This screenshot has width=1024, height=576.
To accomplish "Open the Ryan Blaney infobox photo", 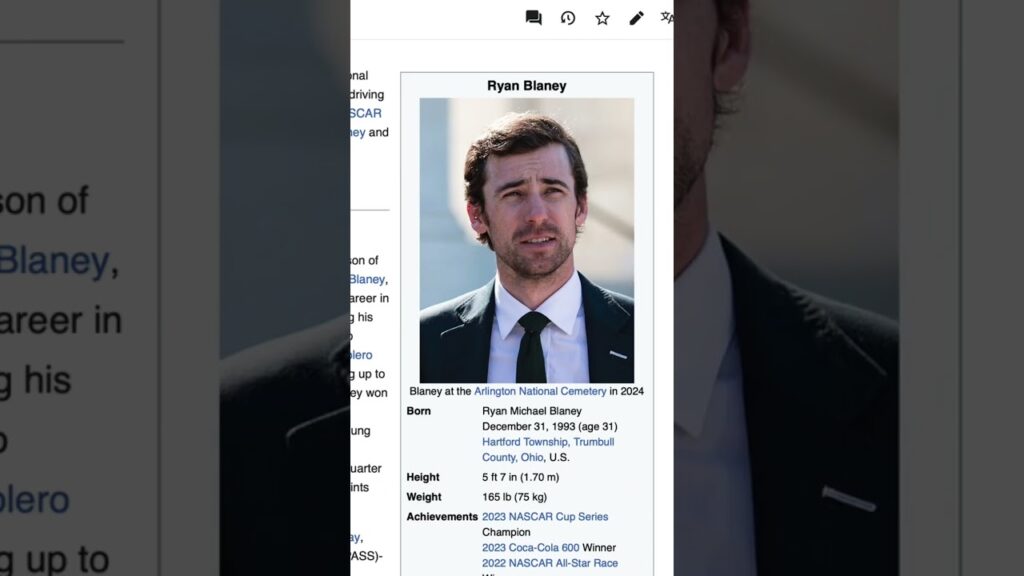I will [526, 240].
